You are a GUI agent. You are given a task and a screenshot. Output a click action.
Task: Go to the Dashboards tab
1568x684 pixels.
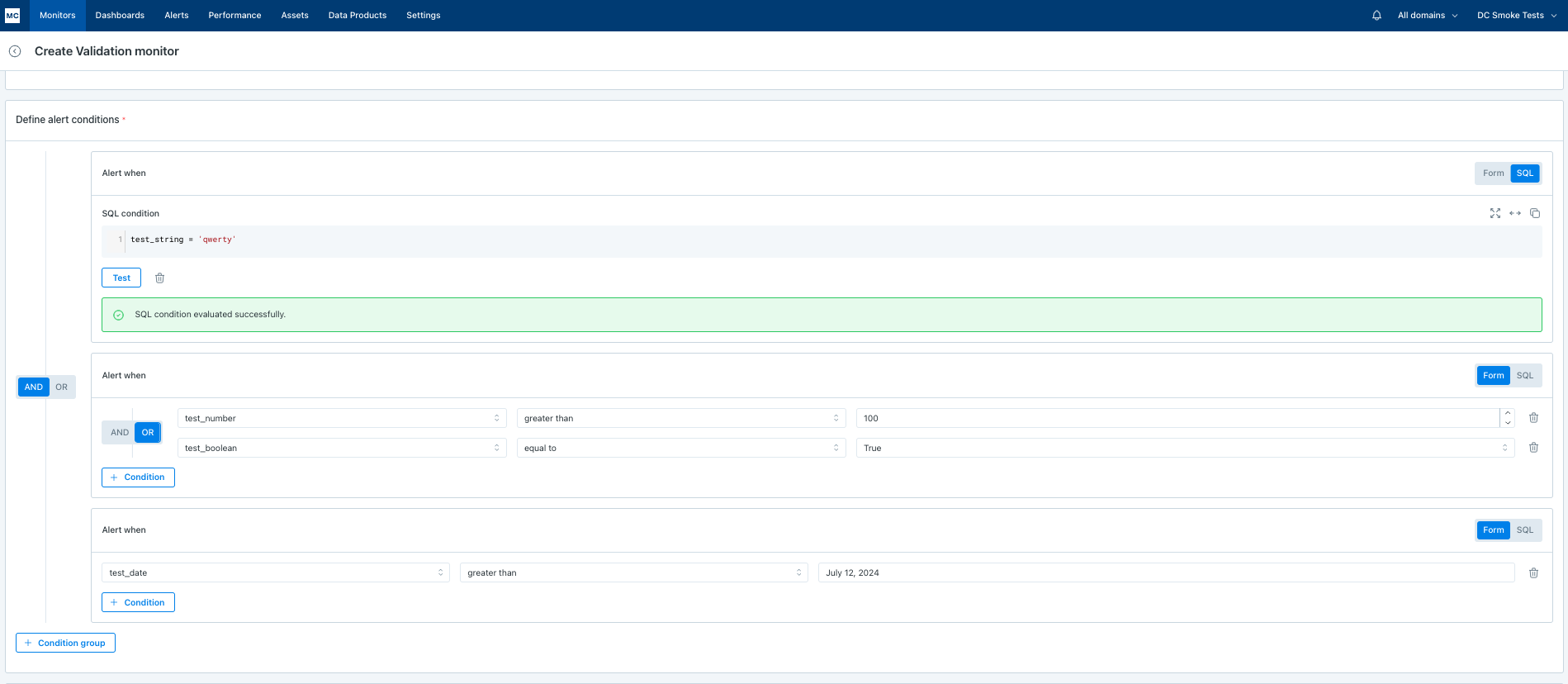120,16
